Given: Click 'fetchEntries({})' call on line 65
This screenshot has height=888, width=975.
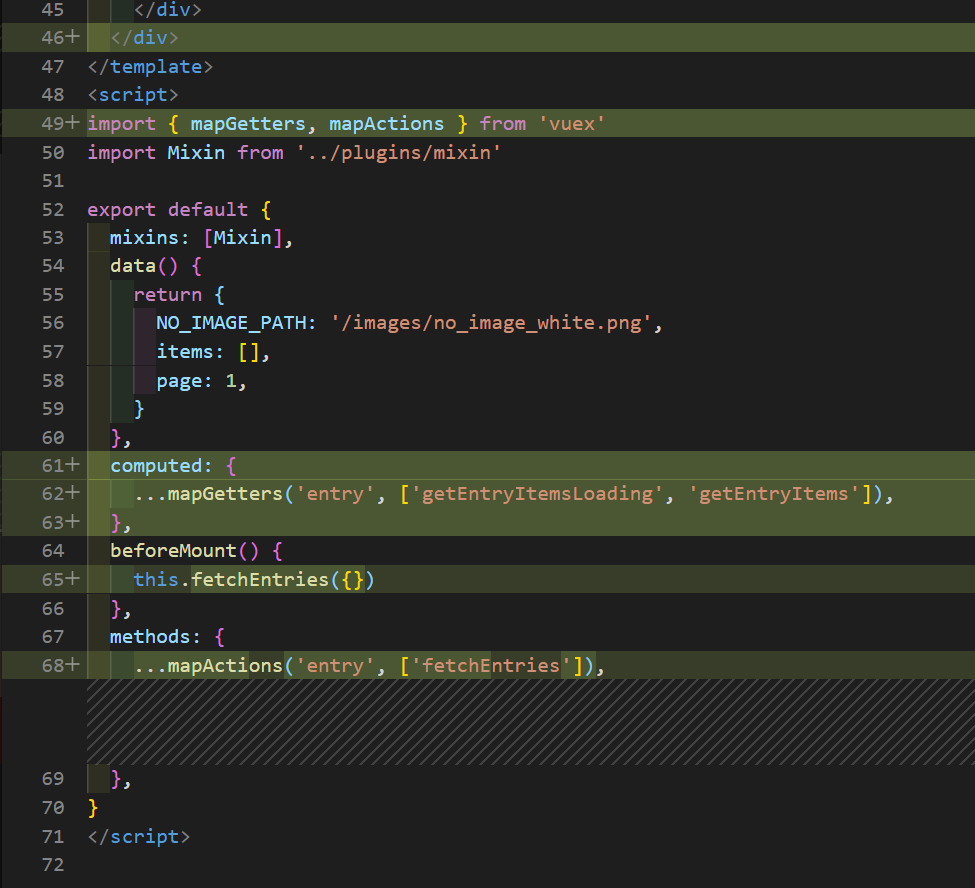Looking at the screenshot, I should (x=283, y=580).
